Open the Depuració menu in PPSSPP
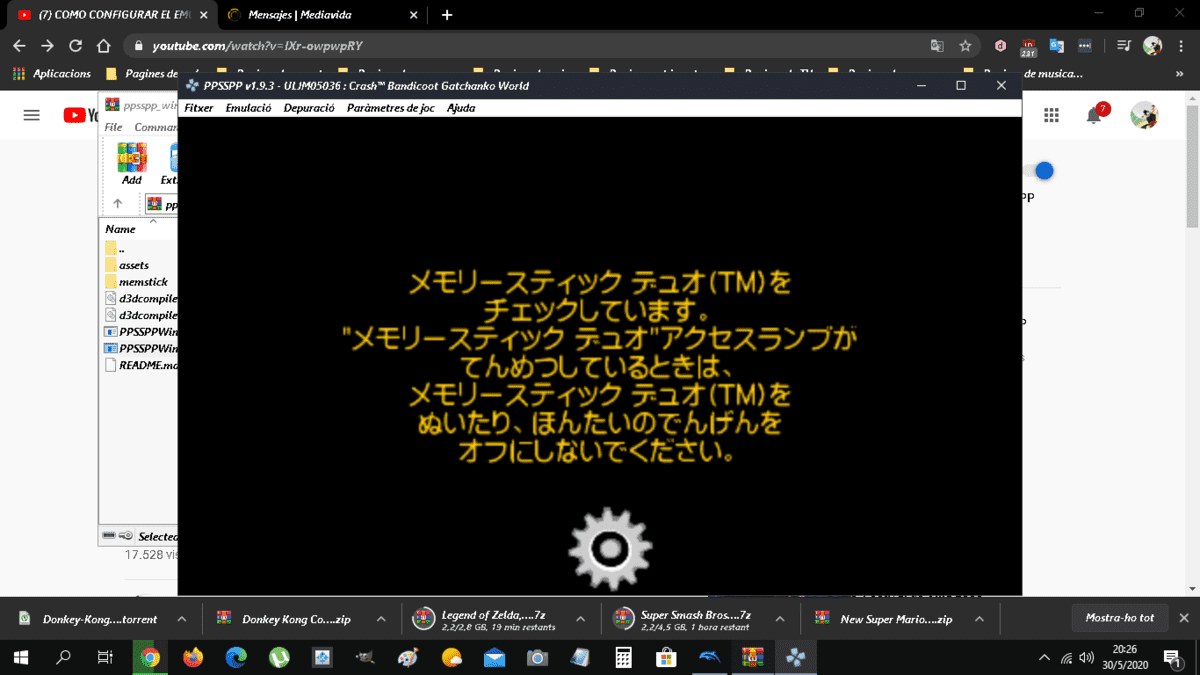 click(309, 108)
